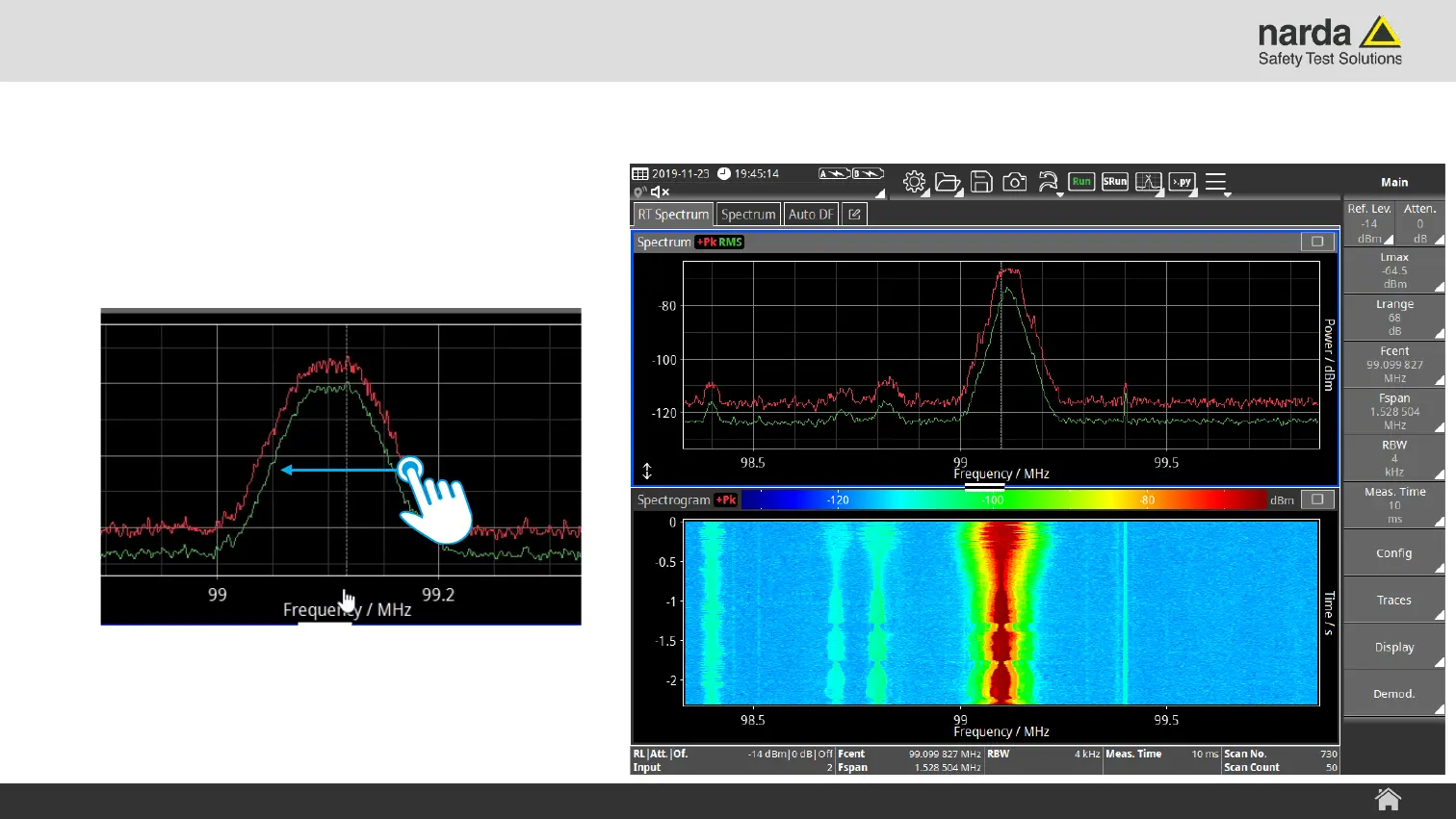Toggle the +Pk trace badge in Spectrum
Image resolution: width=1456 pixels, height=819 pixels.
(706, 243)
